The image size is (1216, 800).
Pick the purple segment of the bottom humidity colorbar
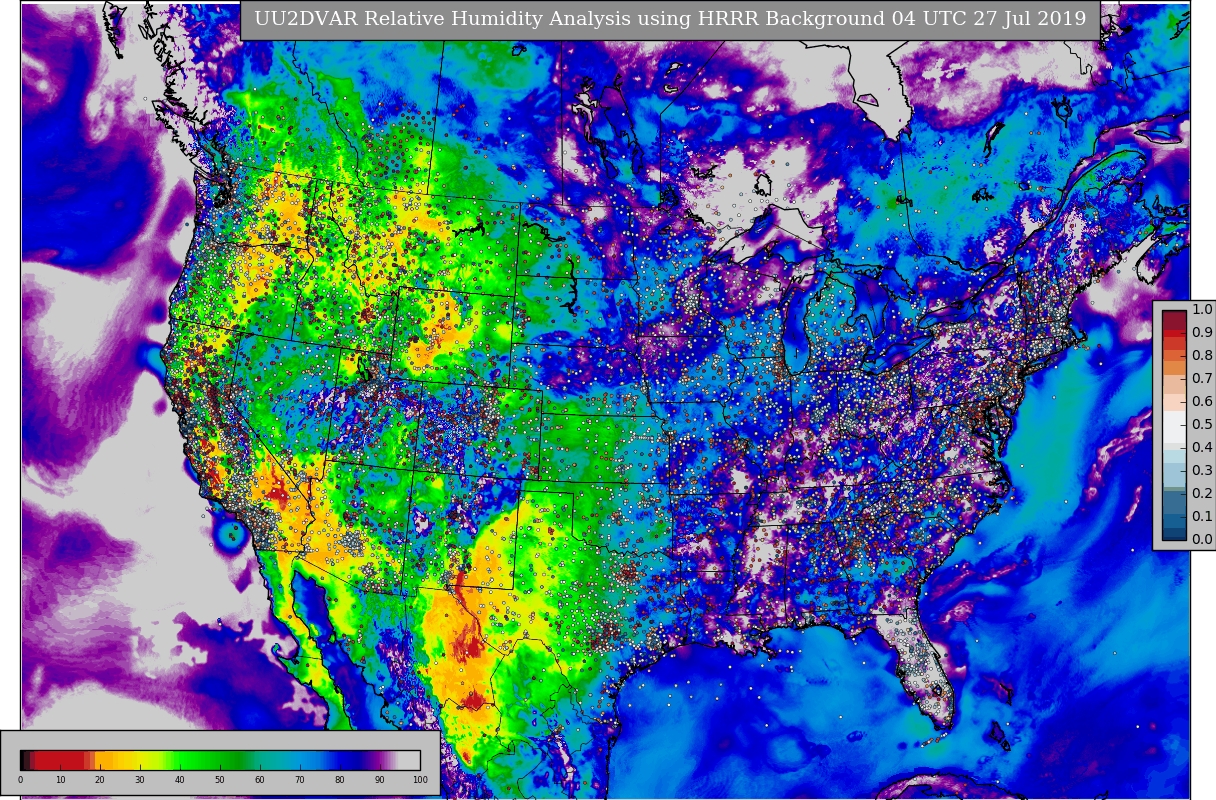(380, 760)
